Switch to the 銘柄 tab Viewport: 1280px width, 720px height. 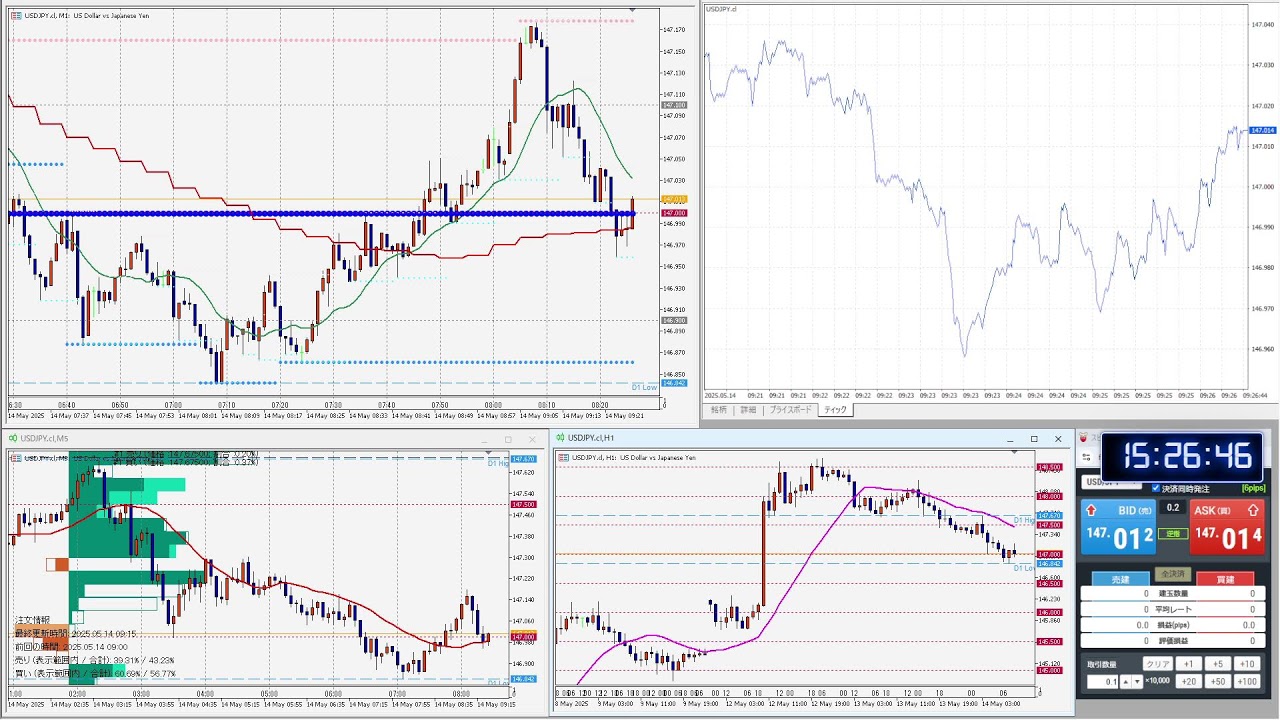click(x=719, y=410)
